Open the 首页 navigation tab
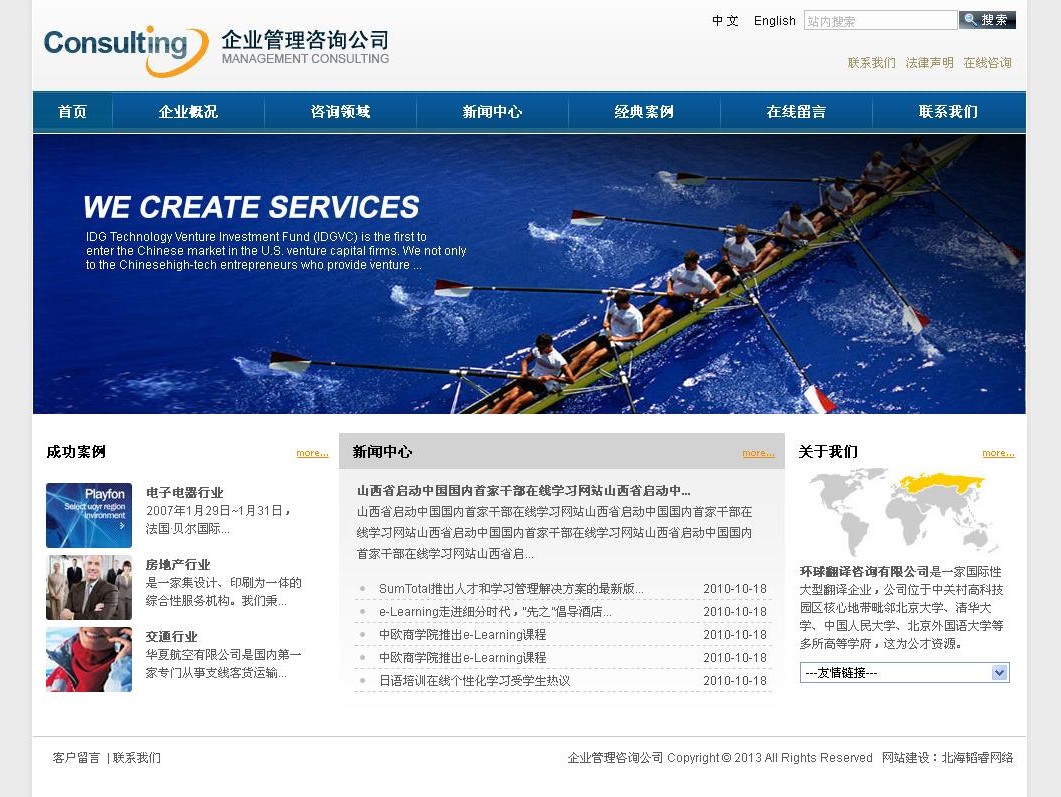The height and width of the screenshot is (797, 1061). pos(72,112)
